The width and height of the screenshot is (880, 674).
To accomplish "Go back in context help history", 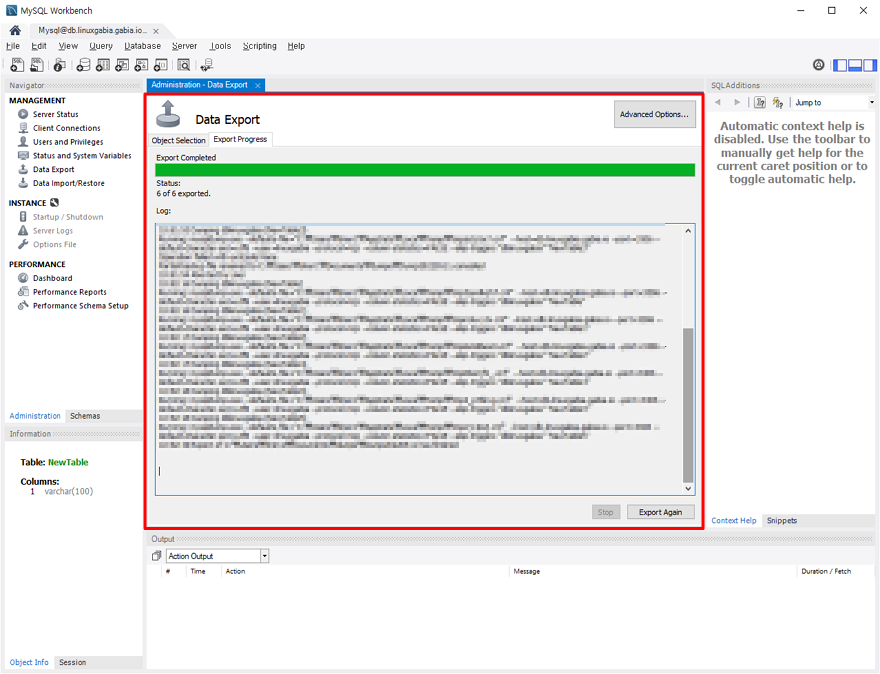I will tap(718, 102).
